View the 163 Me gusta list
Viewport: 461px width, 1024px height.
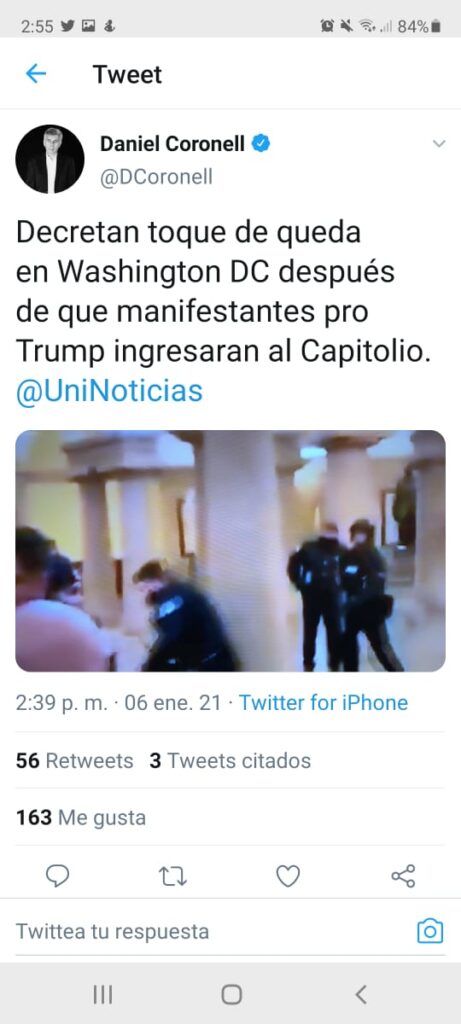tap(81, 817)
